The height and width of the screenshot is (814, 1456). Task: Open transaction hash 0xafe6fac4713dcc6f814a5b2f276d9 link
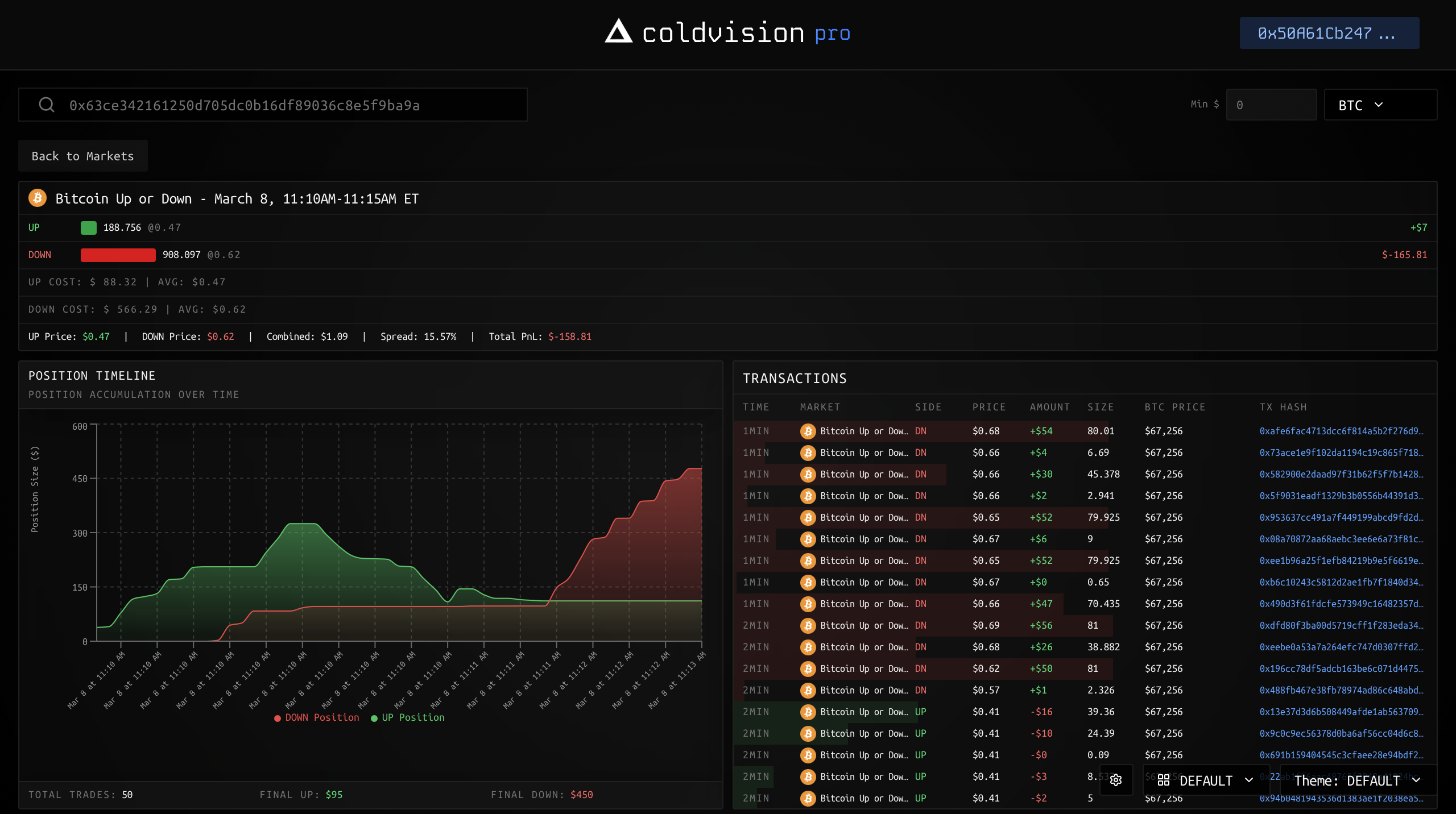coord(1341,431)
